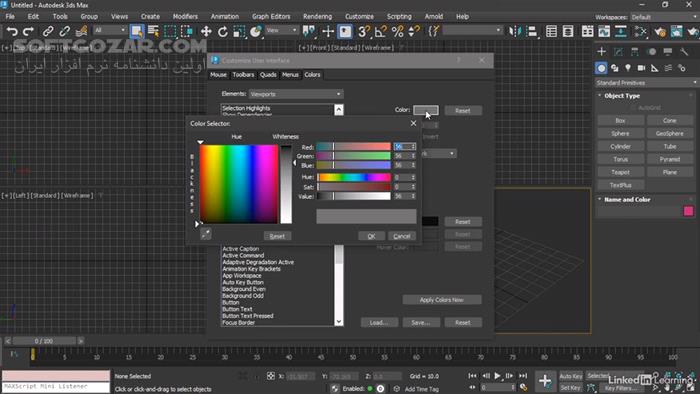Screen dimensions: 700x394
Task: Toggle the 3D Snaps icon
Action: pos(364,31)
